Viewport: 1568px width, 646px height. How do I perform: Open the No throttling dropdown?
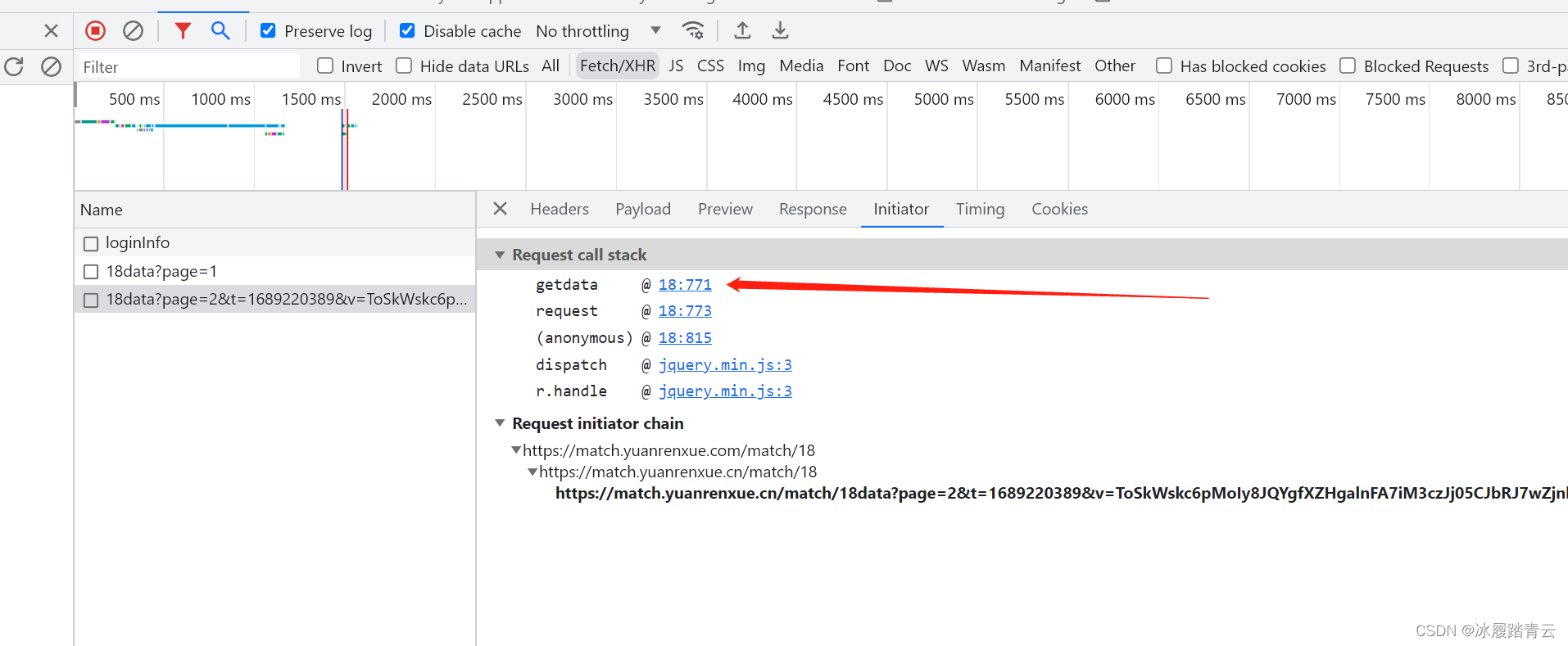[x=597, y=31]
